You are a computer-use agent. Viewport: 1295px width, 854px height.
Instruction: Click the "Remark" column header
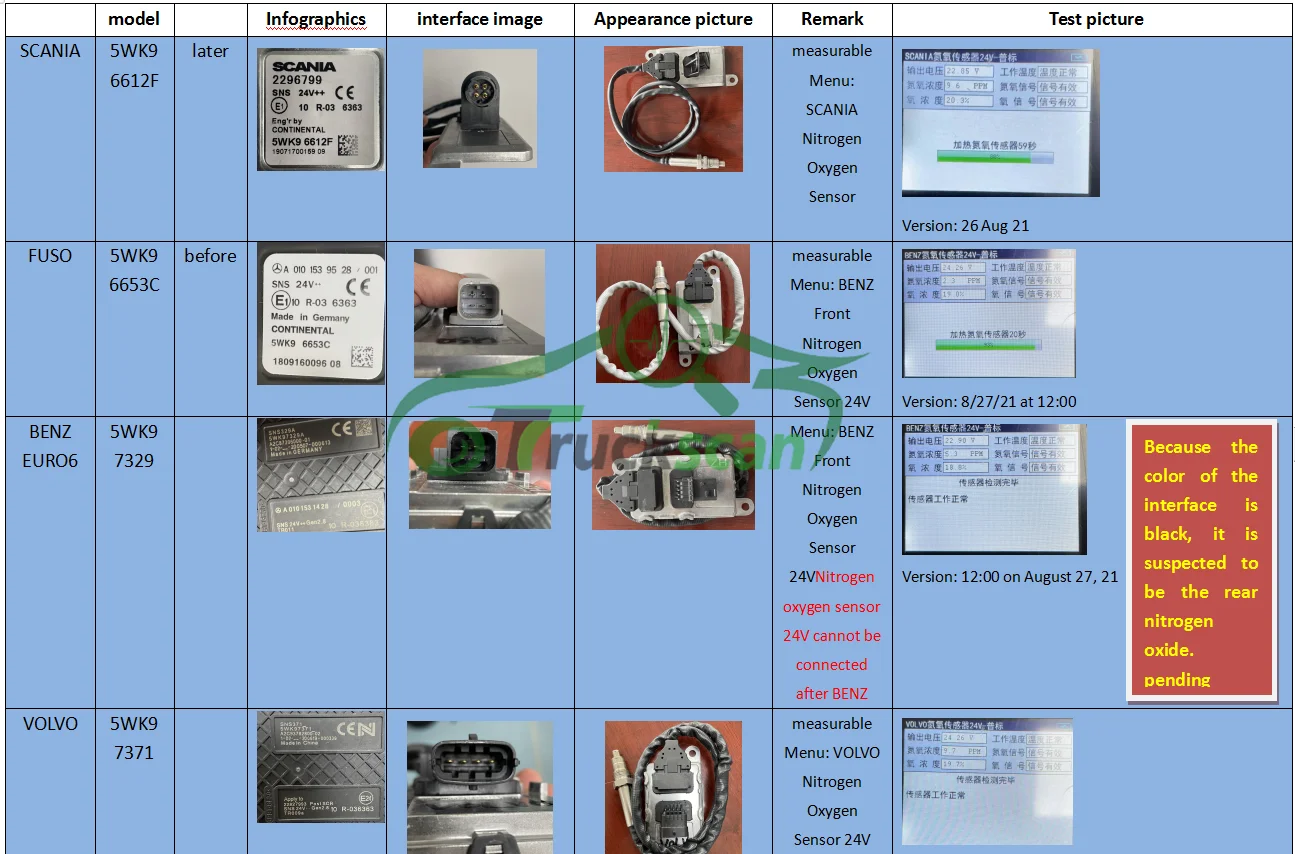tap(832, 19)
